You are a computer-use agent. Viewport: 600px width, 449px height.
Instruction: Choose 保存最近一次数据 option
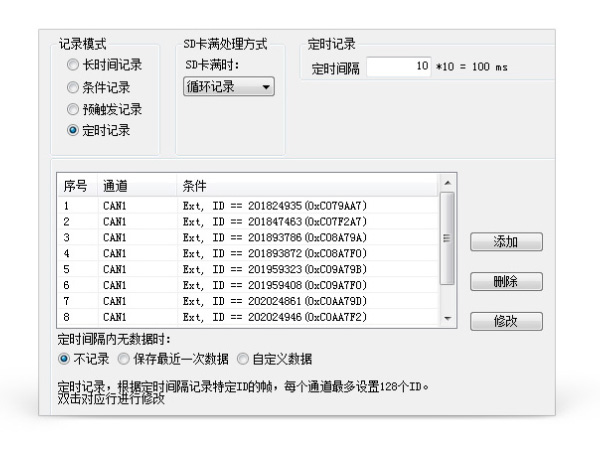click(124, 359)
